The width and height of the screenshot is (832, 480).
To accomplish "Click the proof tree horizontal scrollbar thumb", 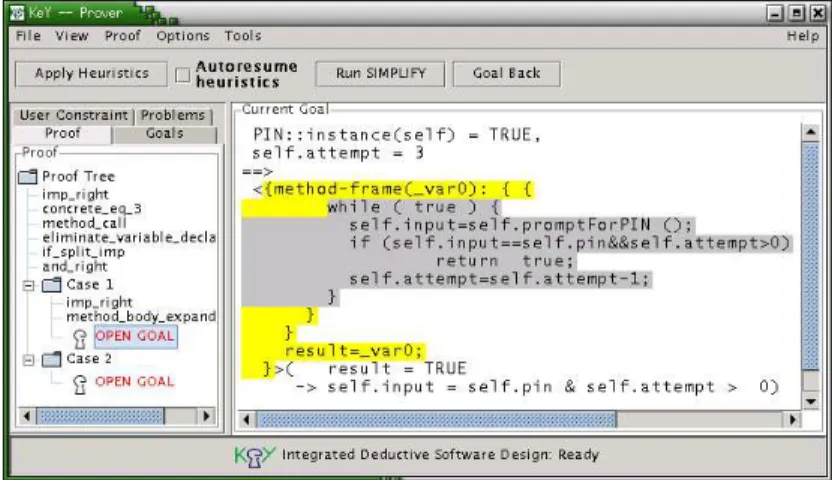I will click(x=100, y=416).
